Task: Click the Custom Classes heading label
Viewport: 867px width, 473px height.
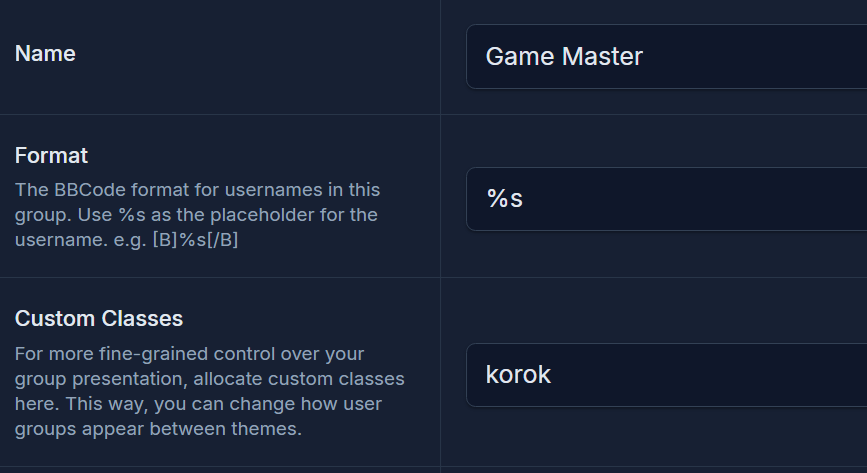Action: [x=99, y=319]
